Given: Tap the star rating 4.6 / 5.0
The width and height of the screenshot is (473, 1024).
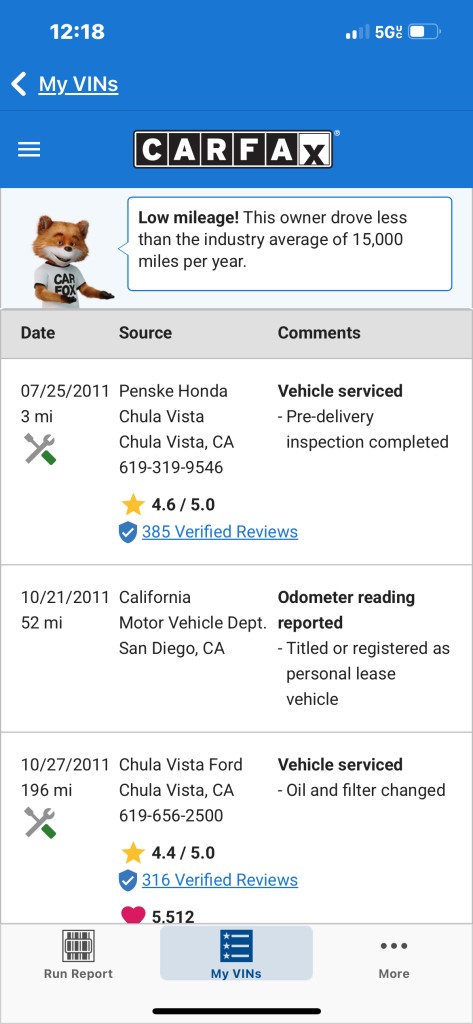Looking at the screenshot, I should tap(168, 504).
